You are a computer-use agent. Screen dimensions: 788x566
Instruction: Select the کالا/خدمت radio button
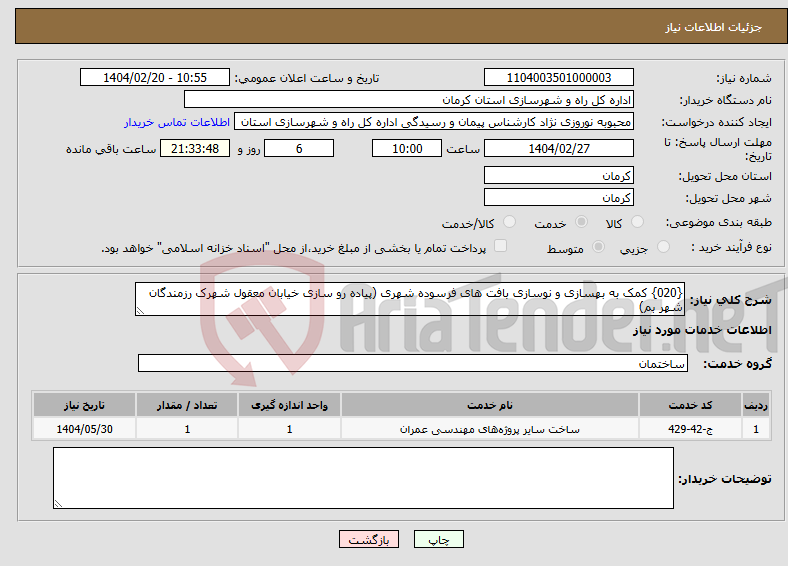pos(509,222)
